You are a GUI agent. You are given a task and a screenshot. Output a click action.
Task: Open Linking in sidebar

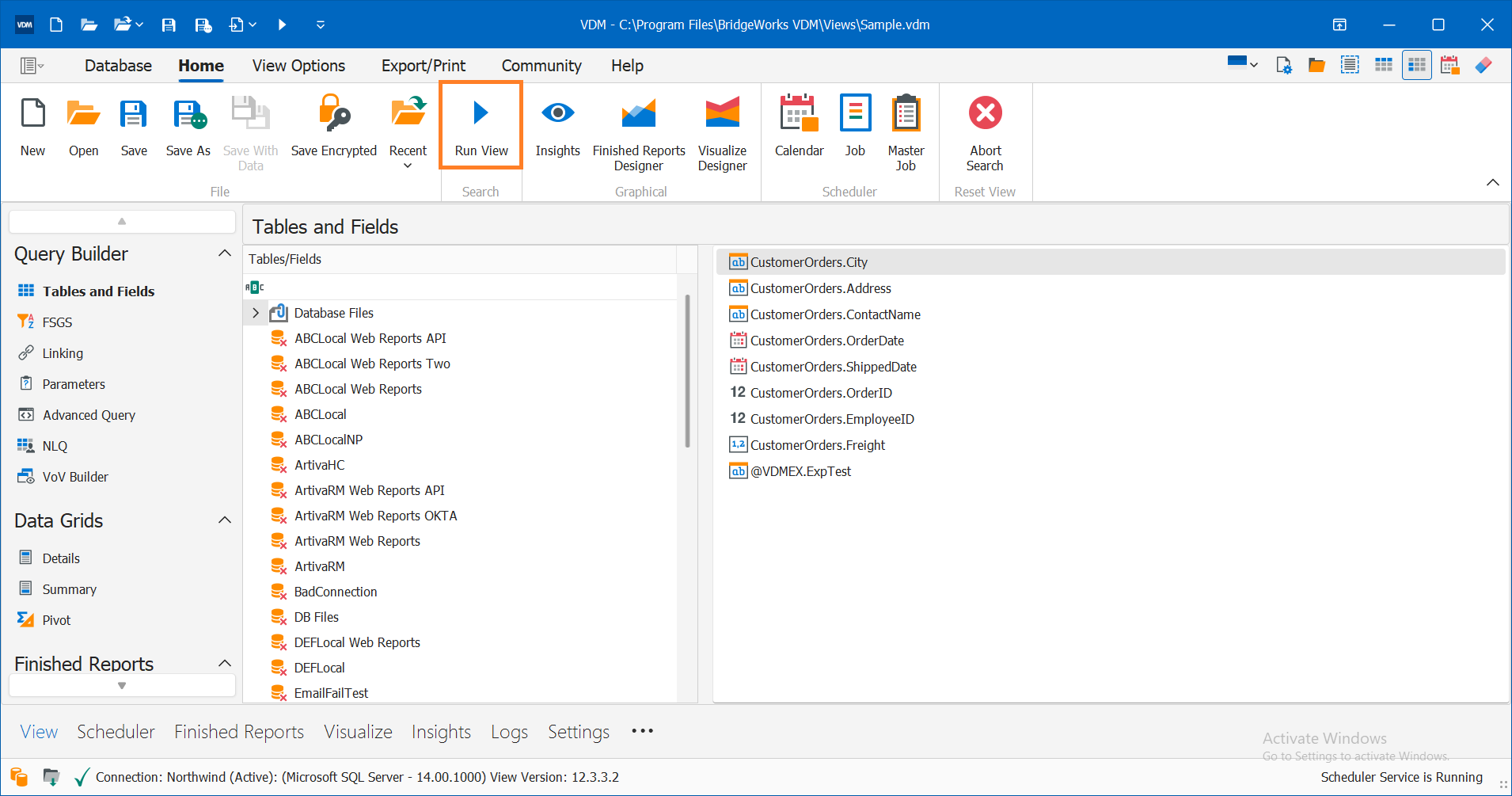coord(50,353)
